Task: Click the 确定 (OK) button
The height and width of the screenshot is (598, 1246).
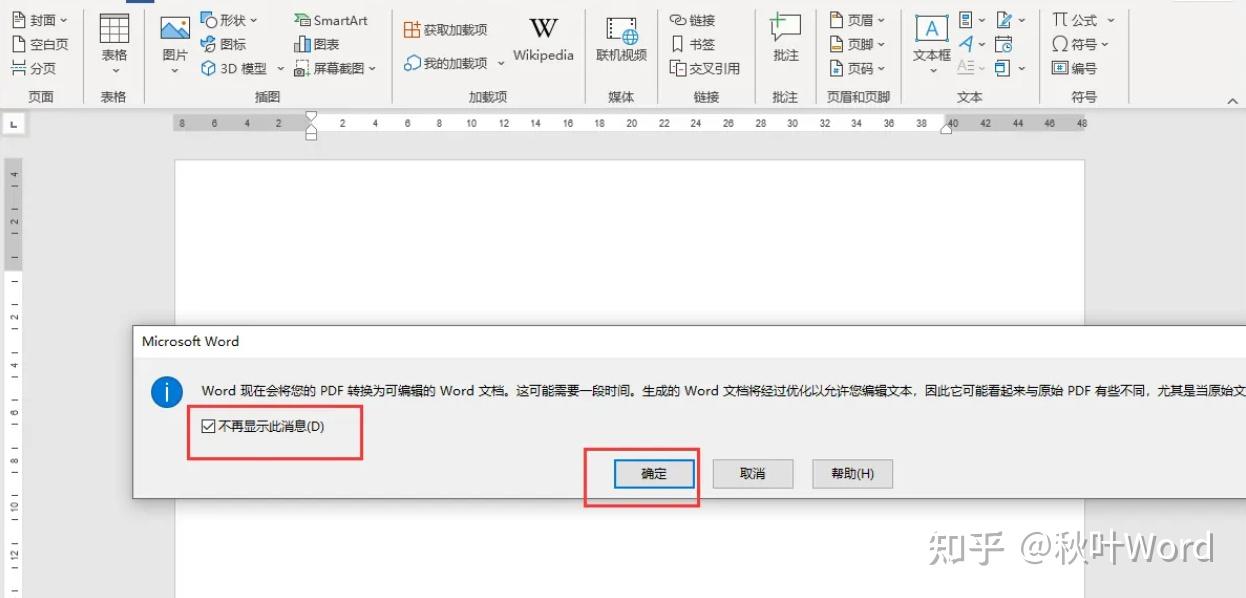Action: pyautogui.click(x=654, y=473)
